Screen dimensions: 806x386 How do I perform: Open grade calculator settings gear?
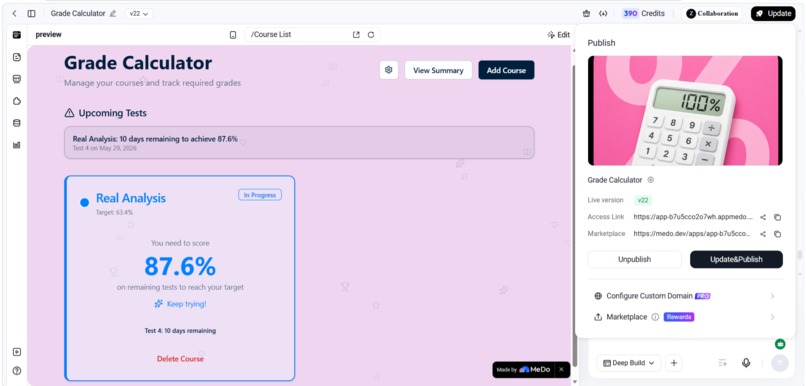(x=389, y=70)
